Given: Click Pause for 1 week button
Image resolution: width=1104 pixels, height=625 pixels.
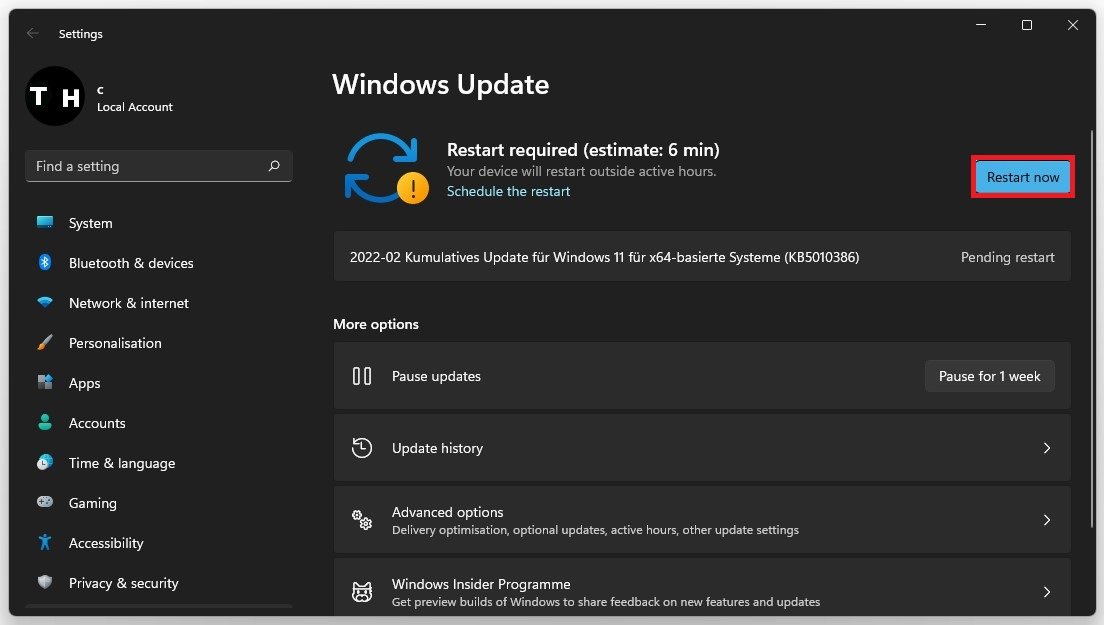Looking at the screenshot, I should pyautogui.click(x=989, y=376).
